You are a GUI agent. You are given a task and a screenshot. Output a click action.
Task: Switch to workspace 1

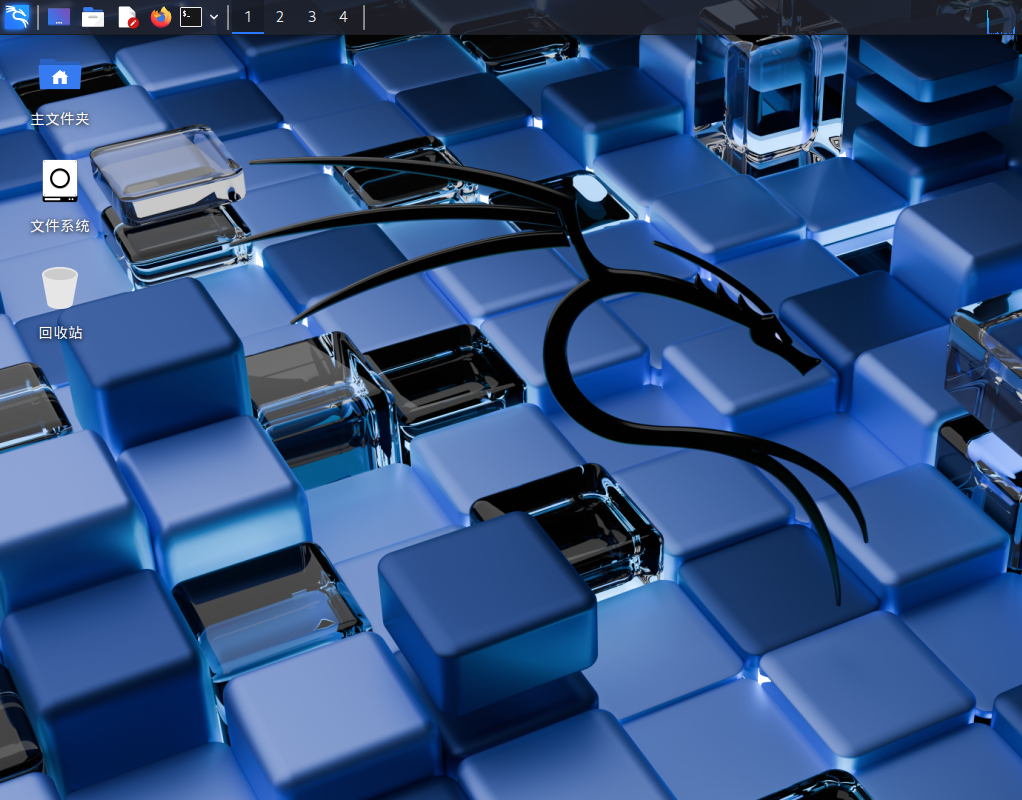(248, 17)
